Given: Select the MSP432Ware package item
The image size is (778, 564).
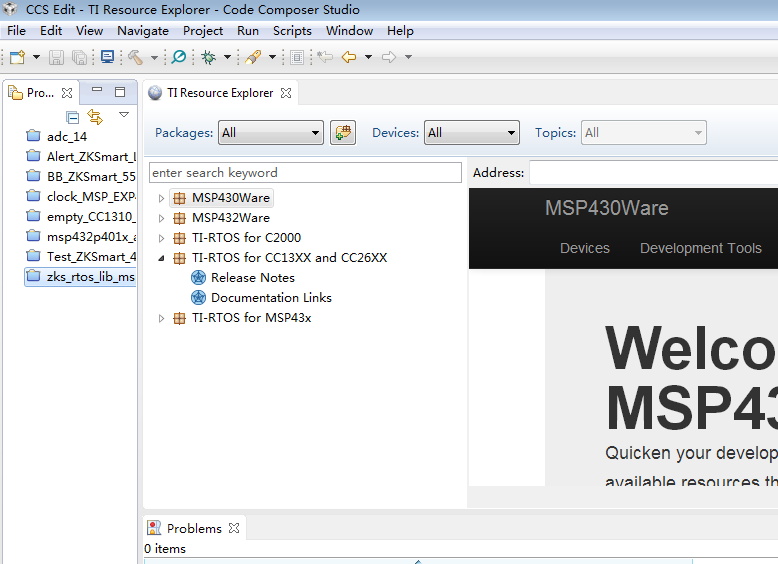Looking at the screenshot, I should (x=221, y=218).
